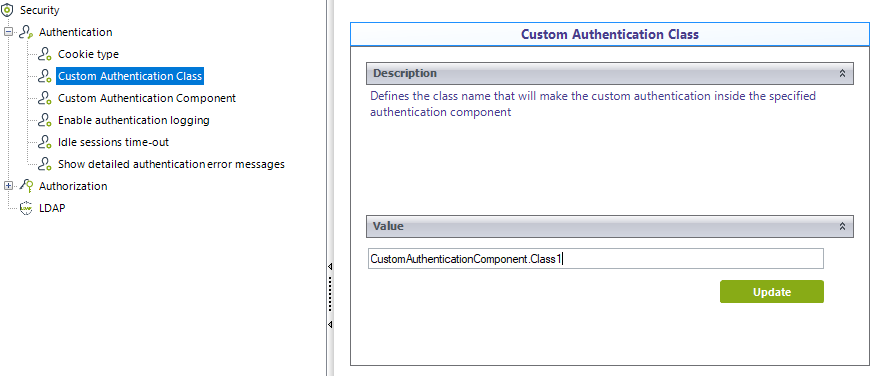Click the Authorization key icon
The width and height of the screenshot is (877, 376).
(26, 186)
